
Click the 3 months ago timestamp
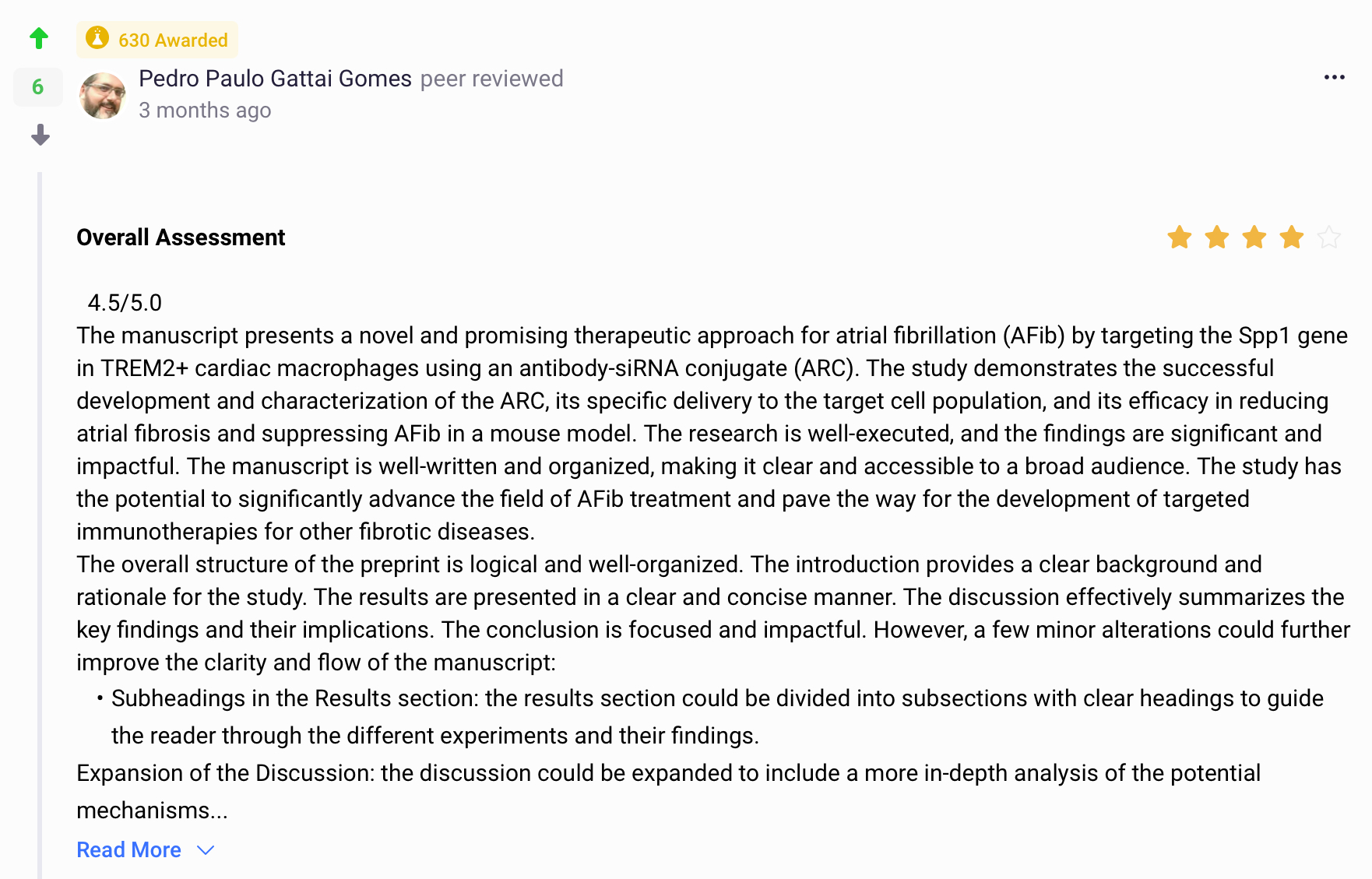pos(205,111)
